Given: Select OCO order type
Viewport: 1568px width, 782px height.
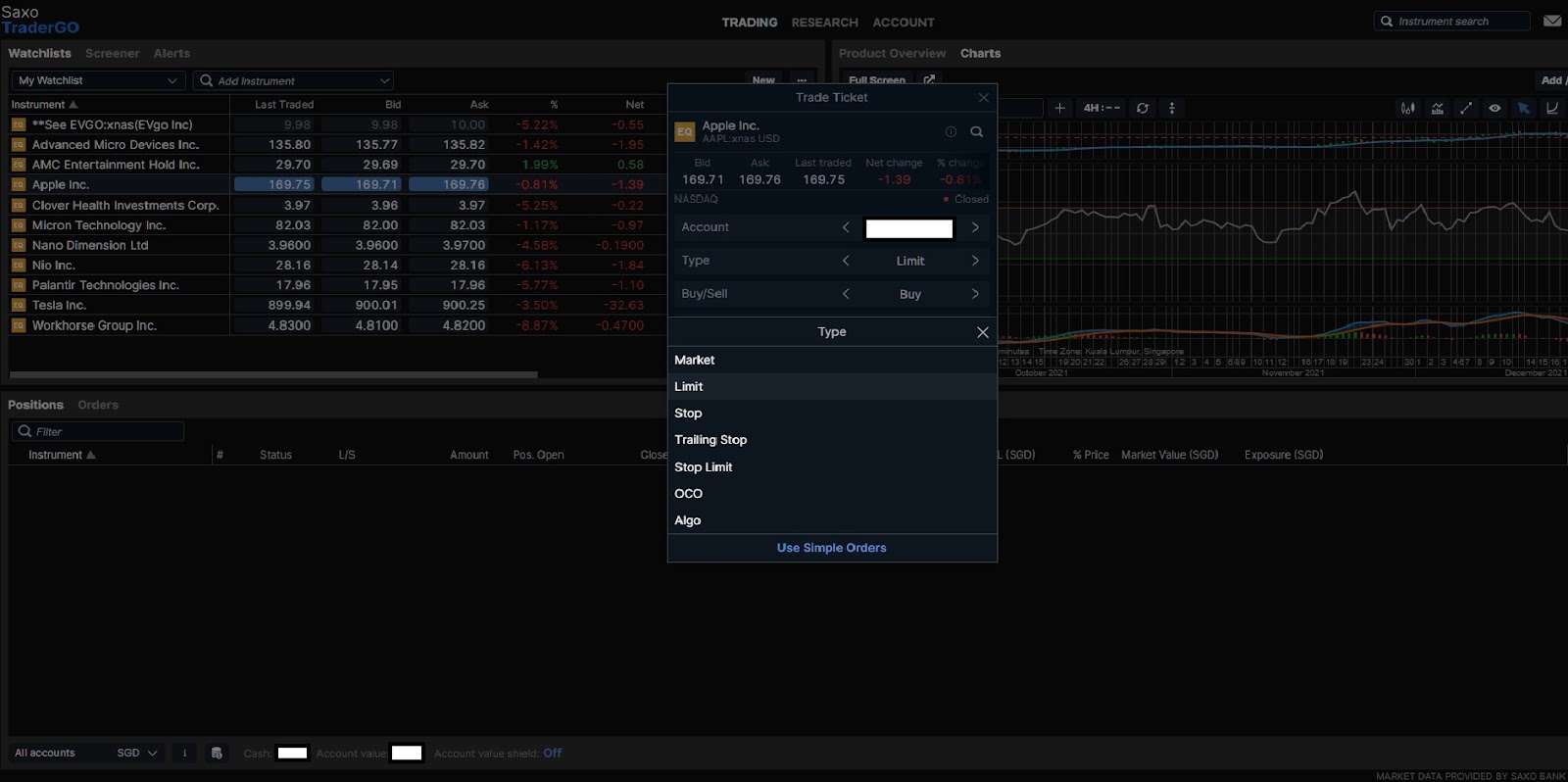Looking at the screenshot, I should click(x=832, y=494).
